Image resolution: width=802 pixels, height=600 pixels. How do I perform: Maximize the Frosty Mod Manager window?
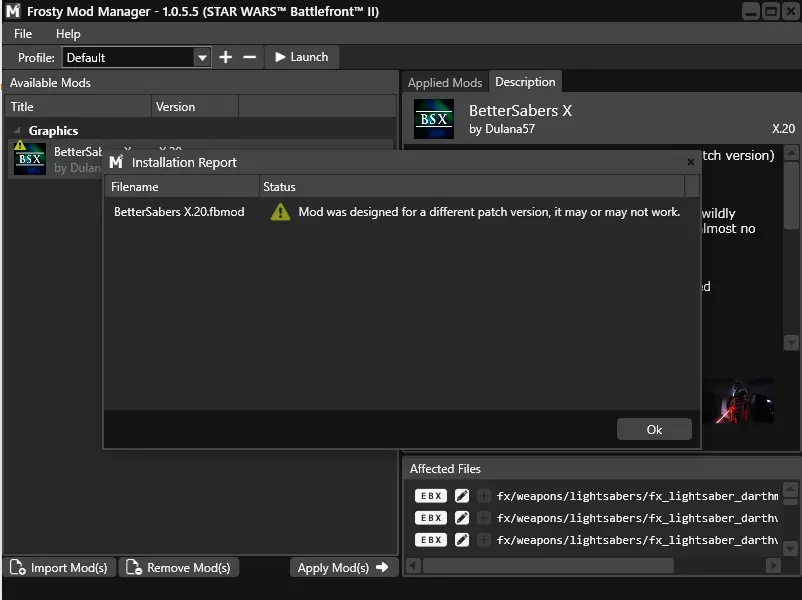(x=770, y=11)
